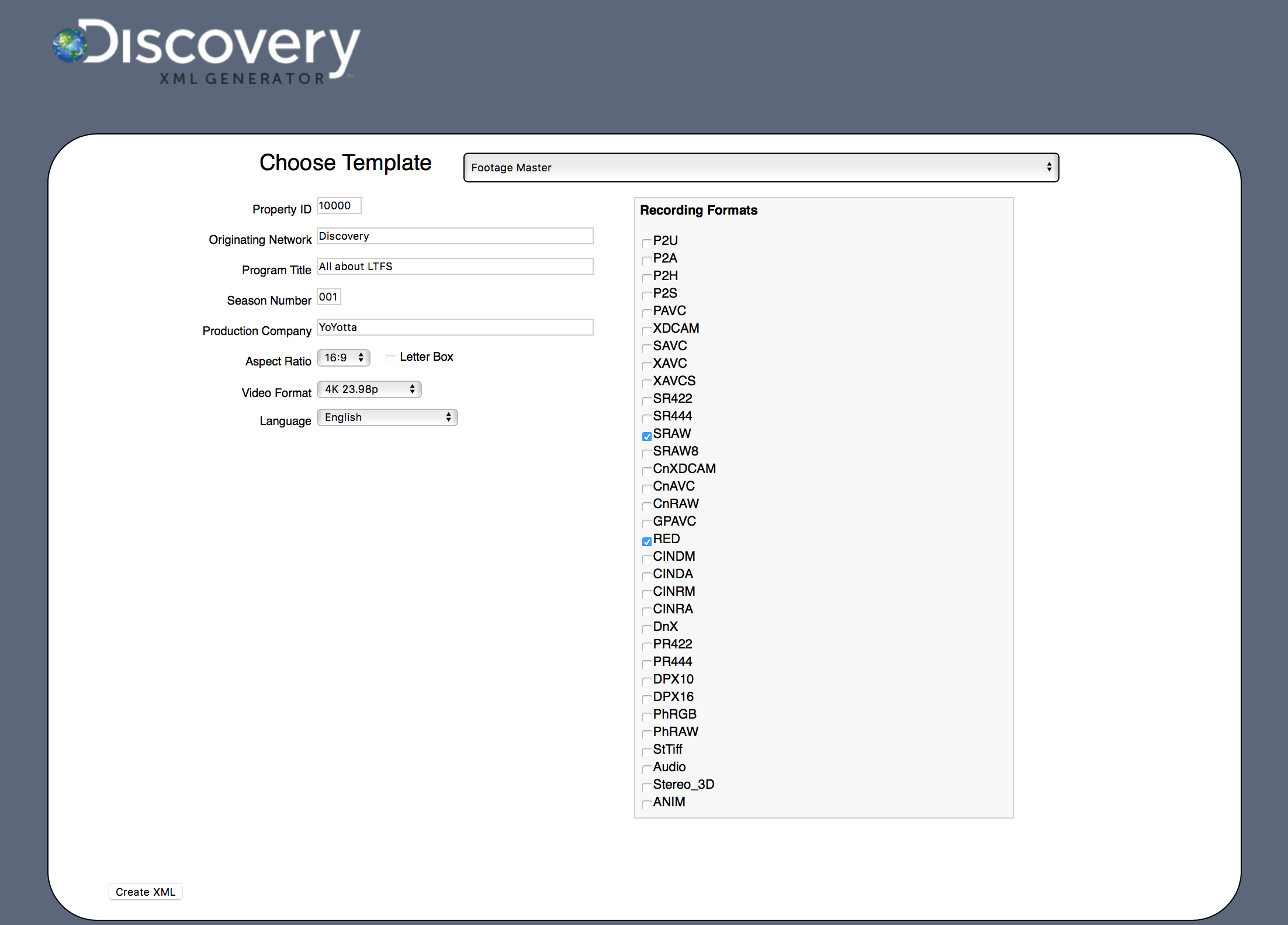Select the XAVCS format checkbox
This screenshot has height=925, width=1288.
[647, 383]
